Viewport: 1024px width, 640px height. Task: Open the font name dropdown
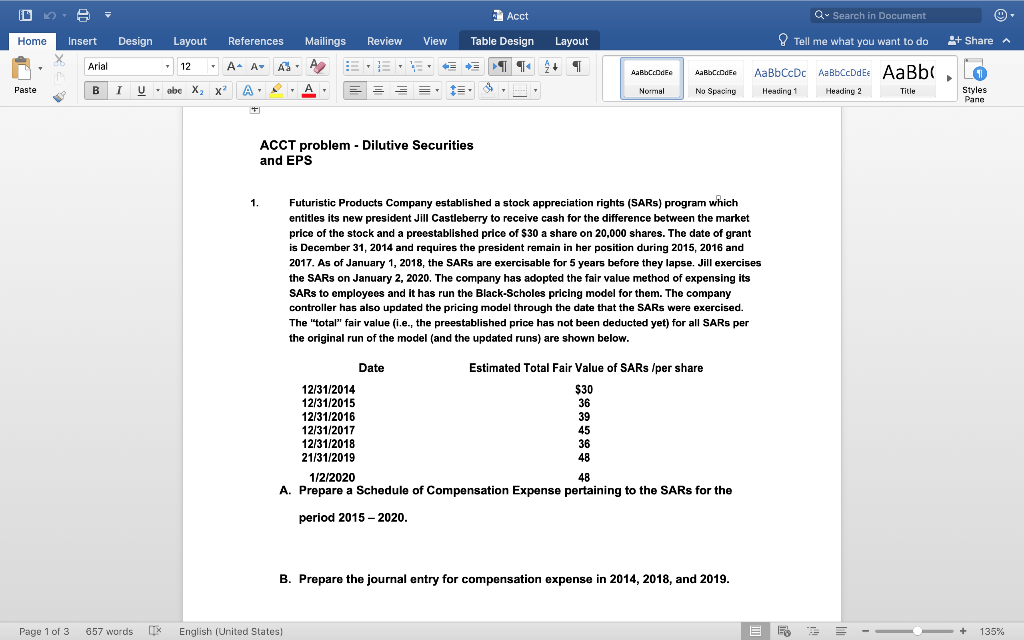[x=168, y=67]
